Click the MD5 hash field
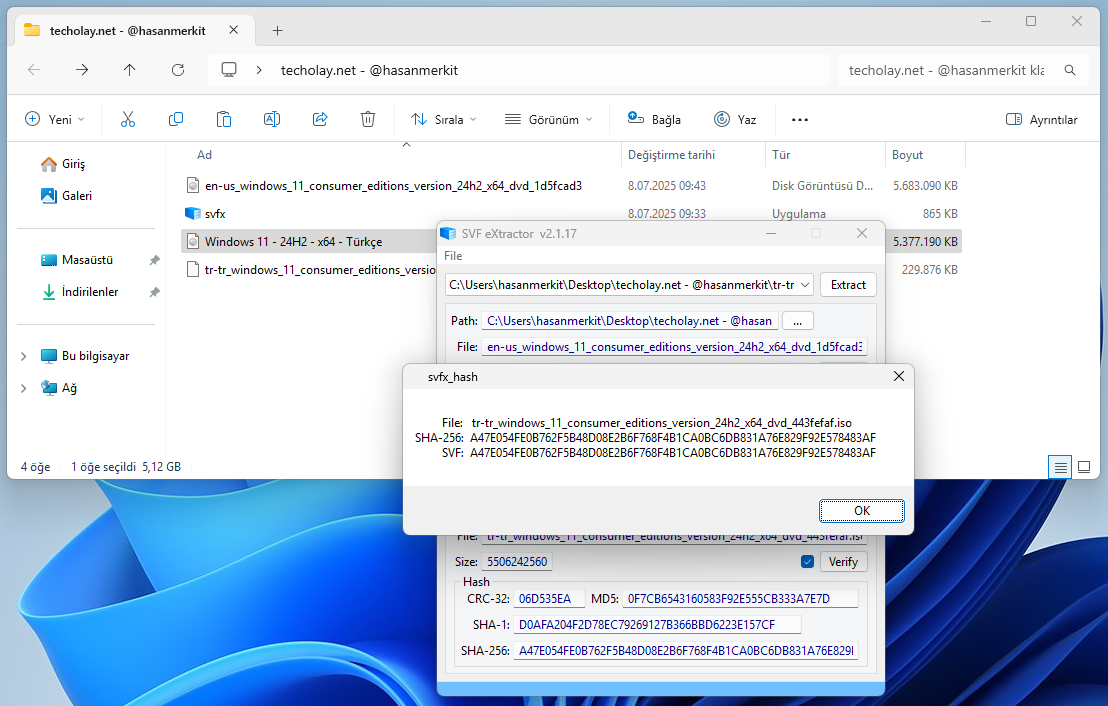1108x706 pixels. coord(741,599)
